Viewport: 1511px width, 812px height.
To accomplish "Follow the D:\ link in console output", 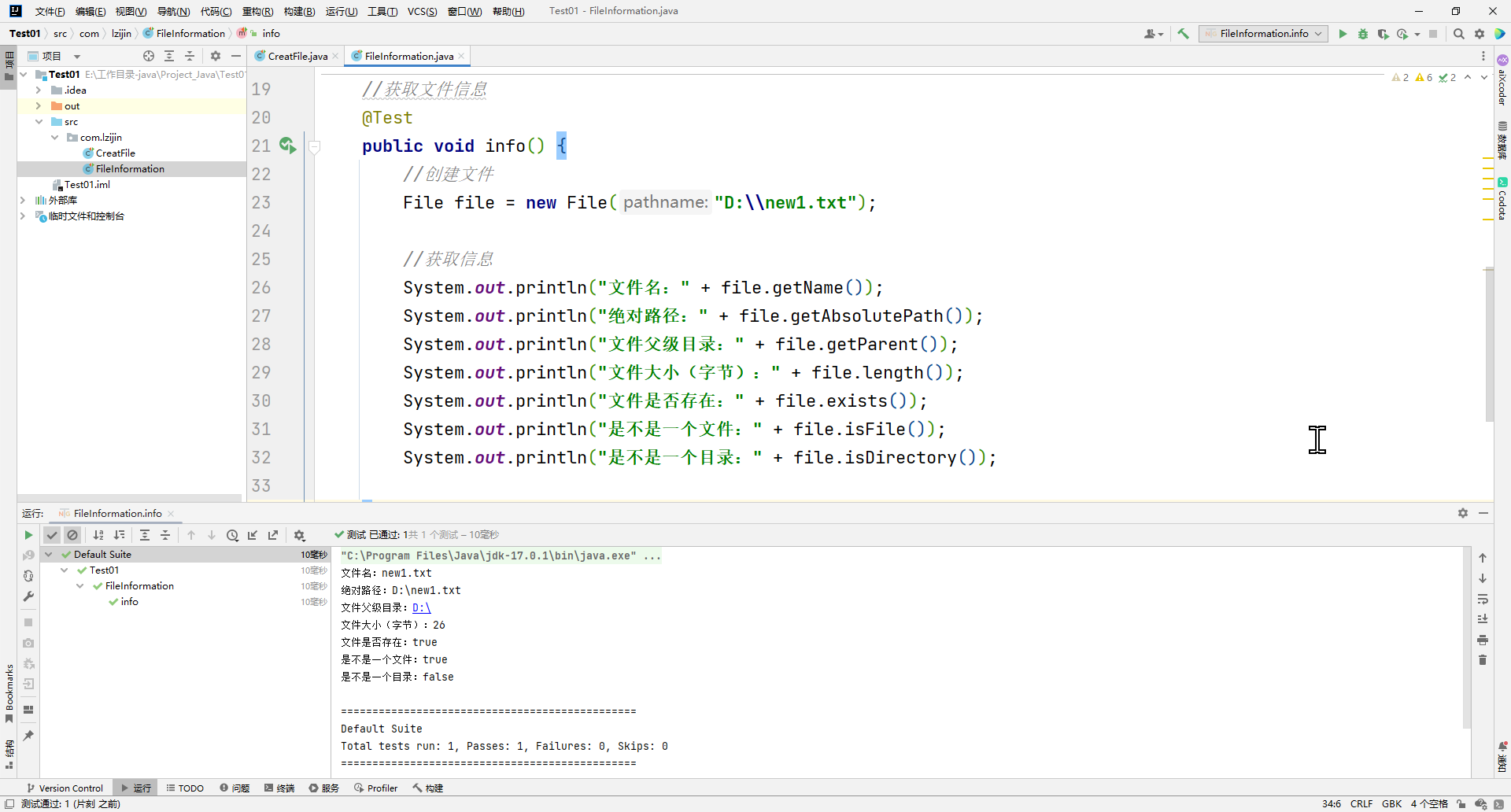I will coord(421,607).
